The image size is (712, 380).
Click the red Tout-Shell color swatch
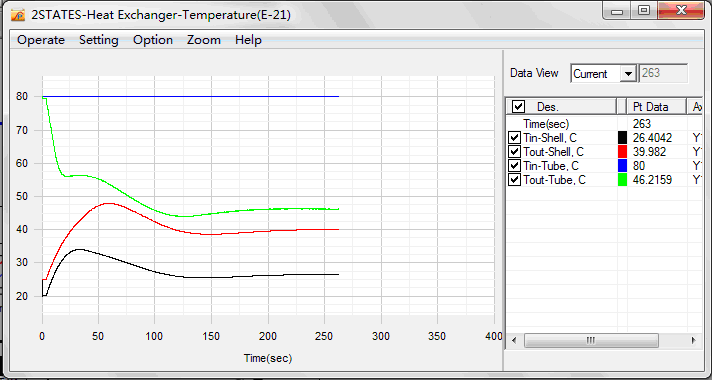[x=623, y=152]
